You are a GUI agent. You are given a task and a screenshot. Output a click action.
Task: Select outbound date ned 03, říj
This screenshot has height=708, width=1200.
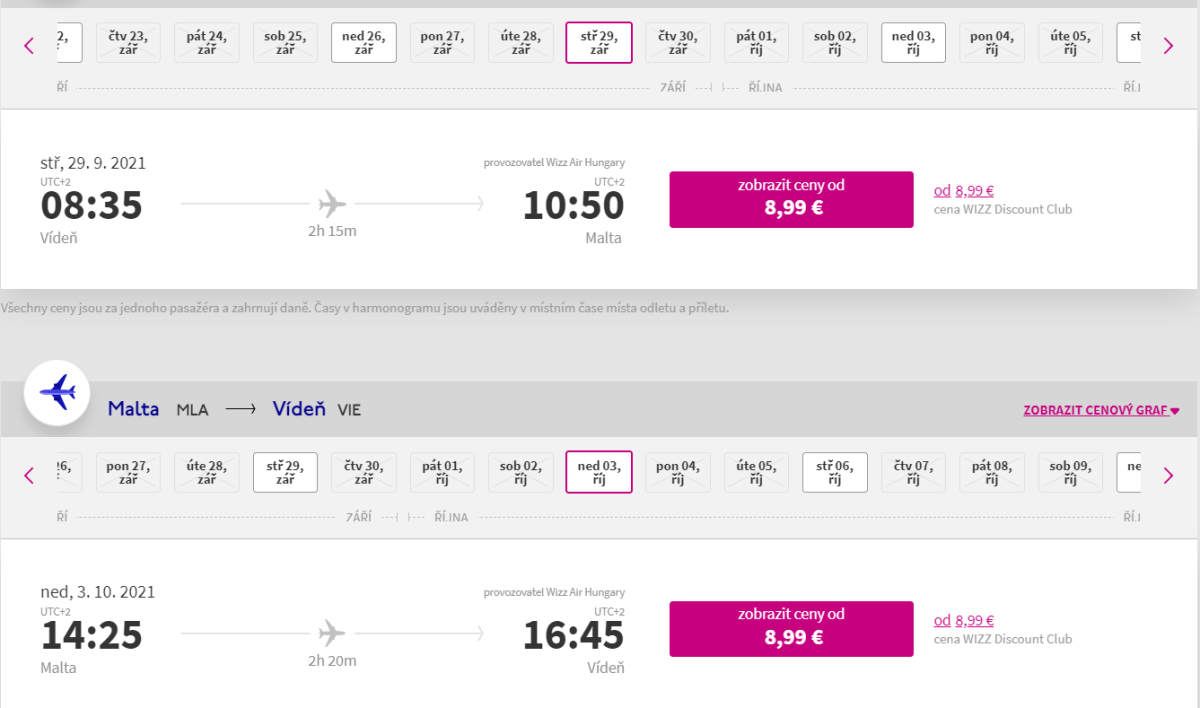[913, 43]
